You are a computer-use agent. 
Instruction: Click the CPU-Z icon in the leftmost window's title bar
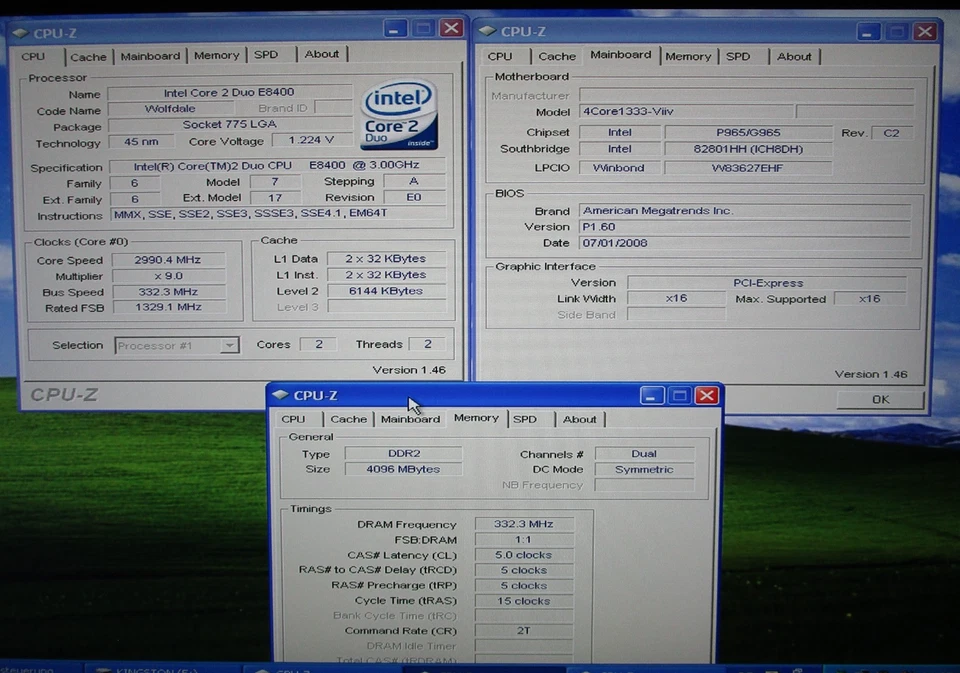tap(20, 33)
